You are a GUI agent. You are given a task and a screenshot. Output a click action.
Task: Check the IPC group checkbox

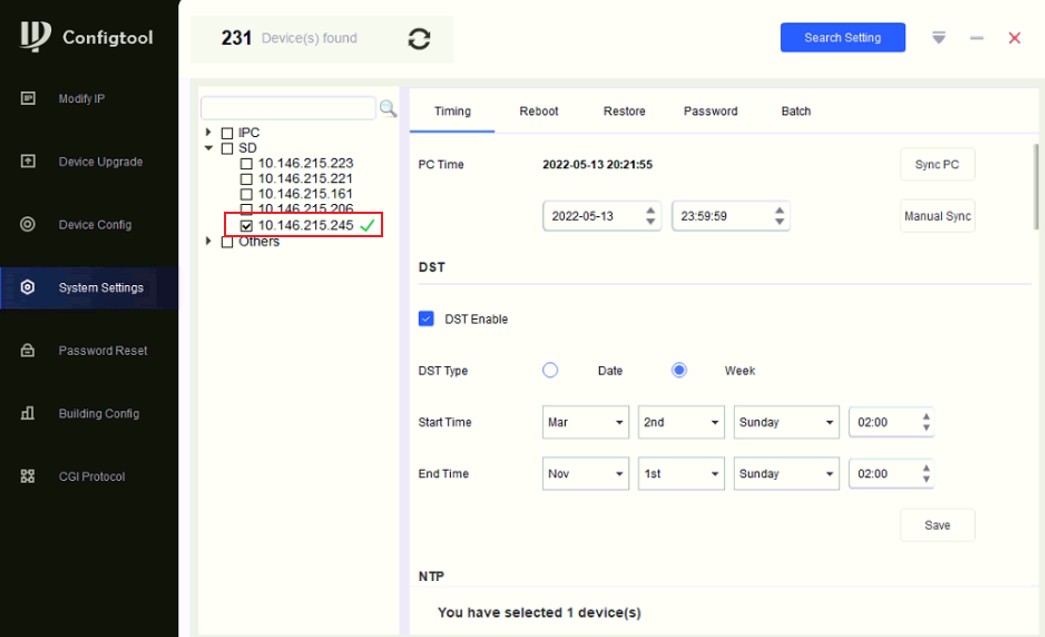(227, 133)
